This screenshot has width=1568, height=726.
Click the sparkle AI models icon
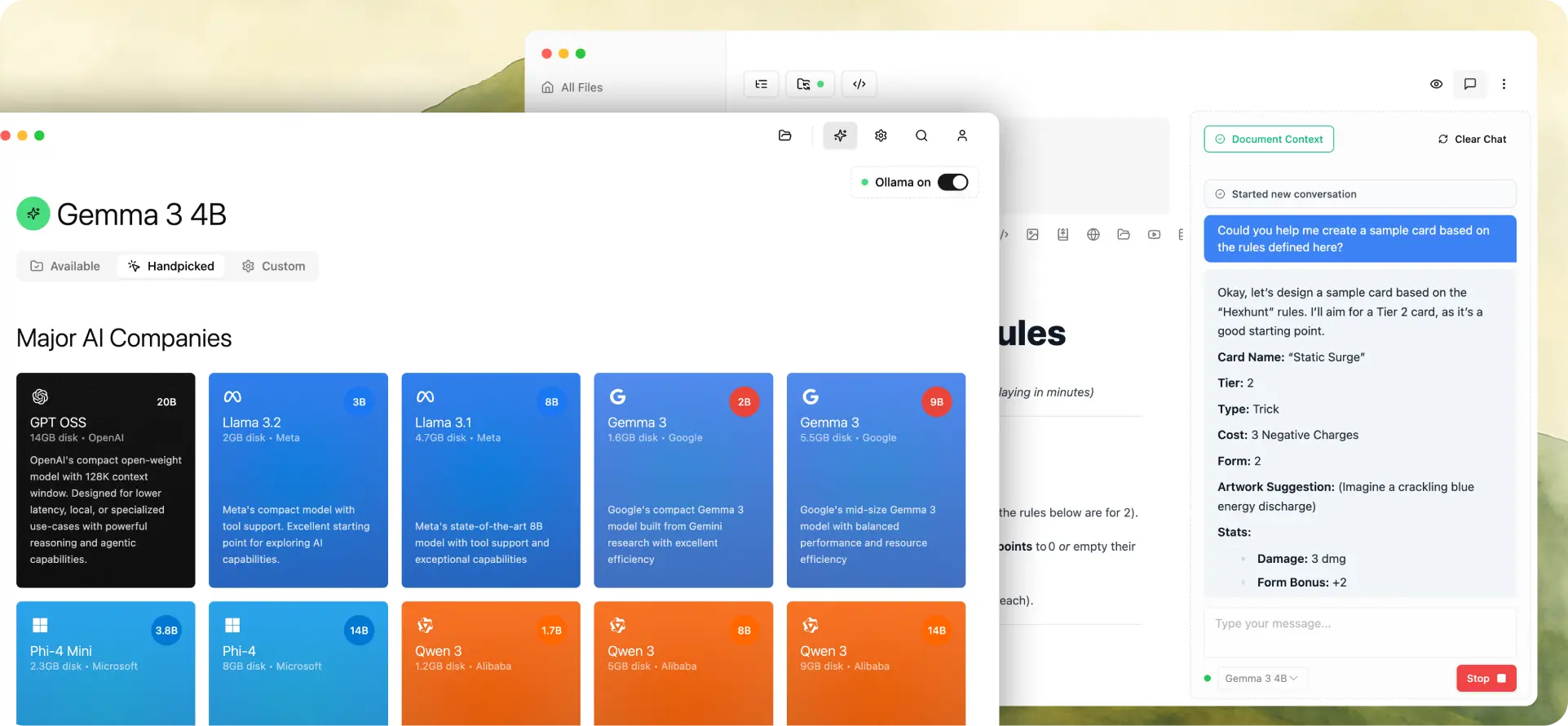(840, 135)
